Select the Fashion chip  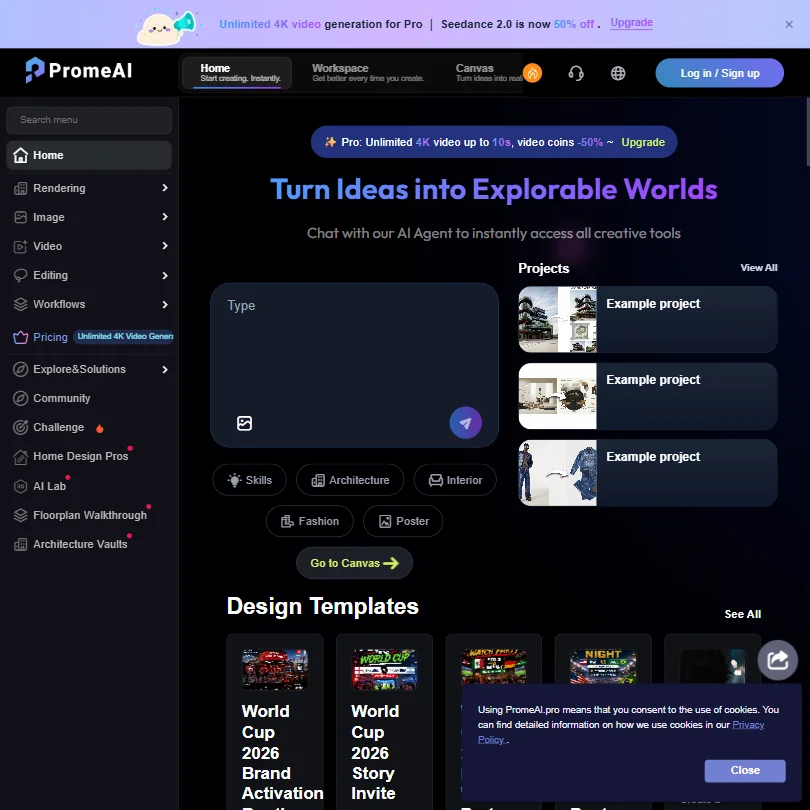click(x=310, y=521)
